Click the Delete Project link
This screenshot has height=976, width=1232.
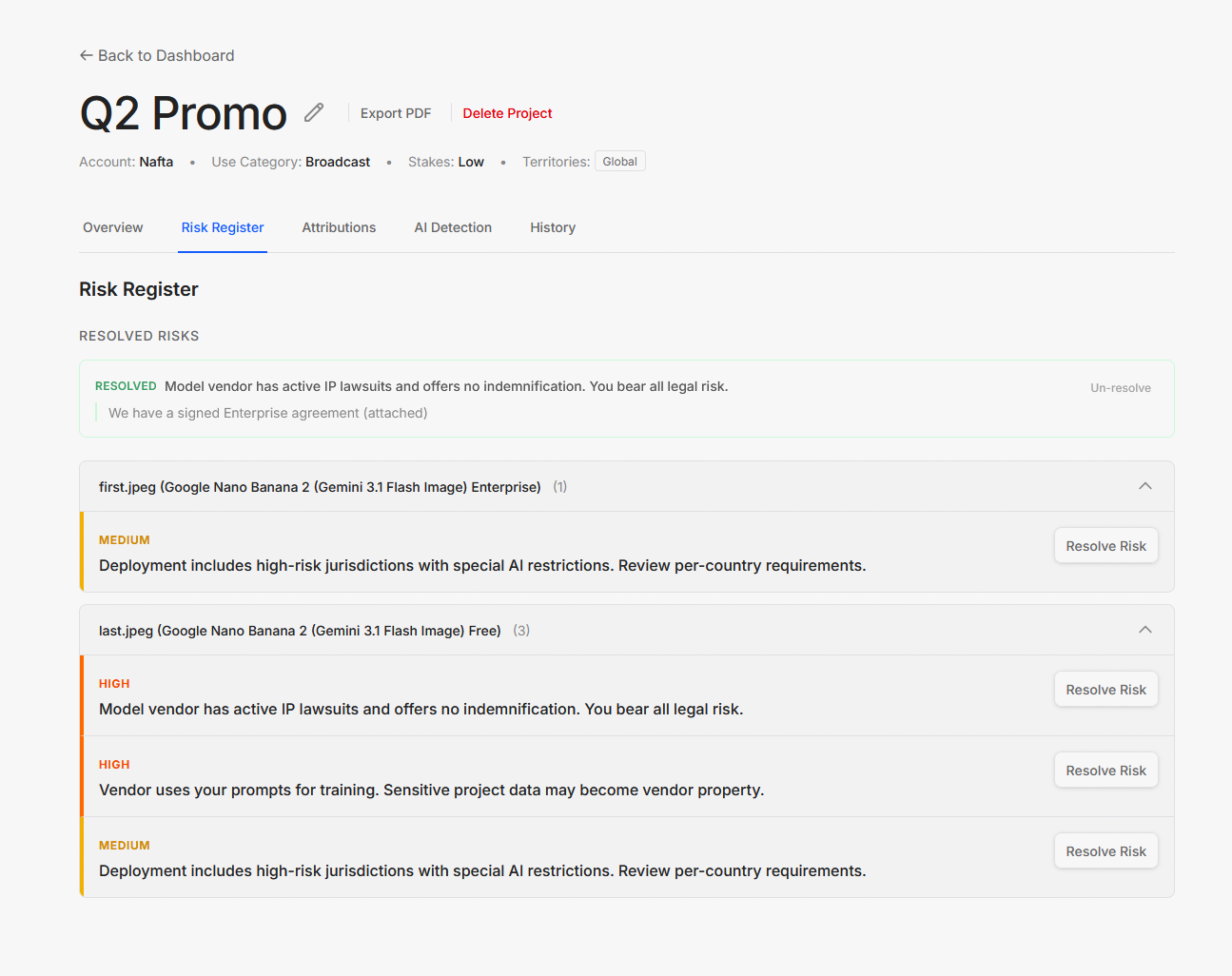pyautogui.click(x=507, y=113)
